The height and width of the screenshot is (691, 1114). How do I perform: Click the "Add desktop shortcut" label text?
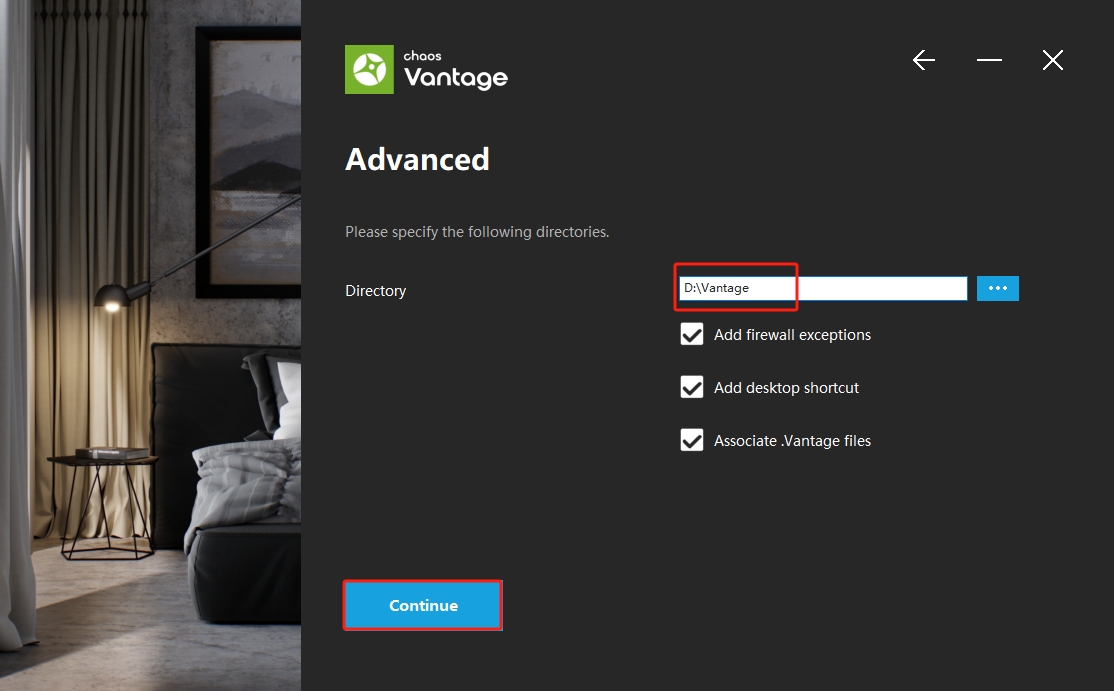(x=786, y=388)
